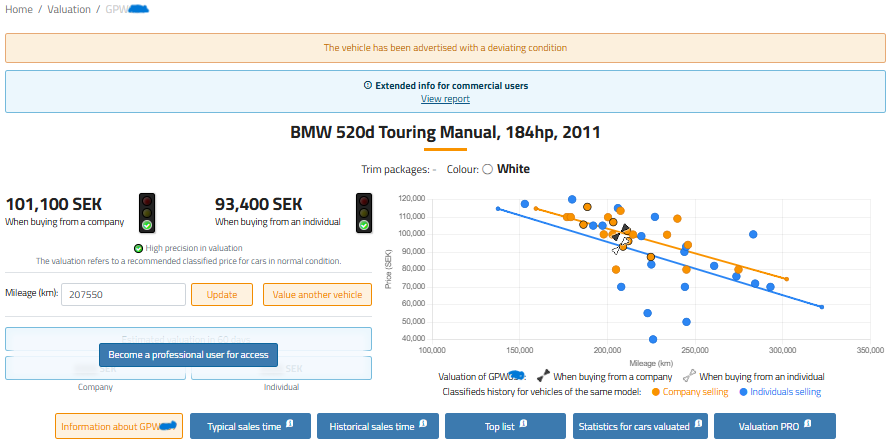Click the individual price traffic light icon
Image resolution: width=891 pixels, height=448 pixels.
click(x=365, y=211)
